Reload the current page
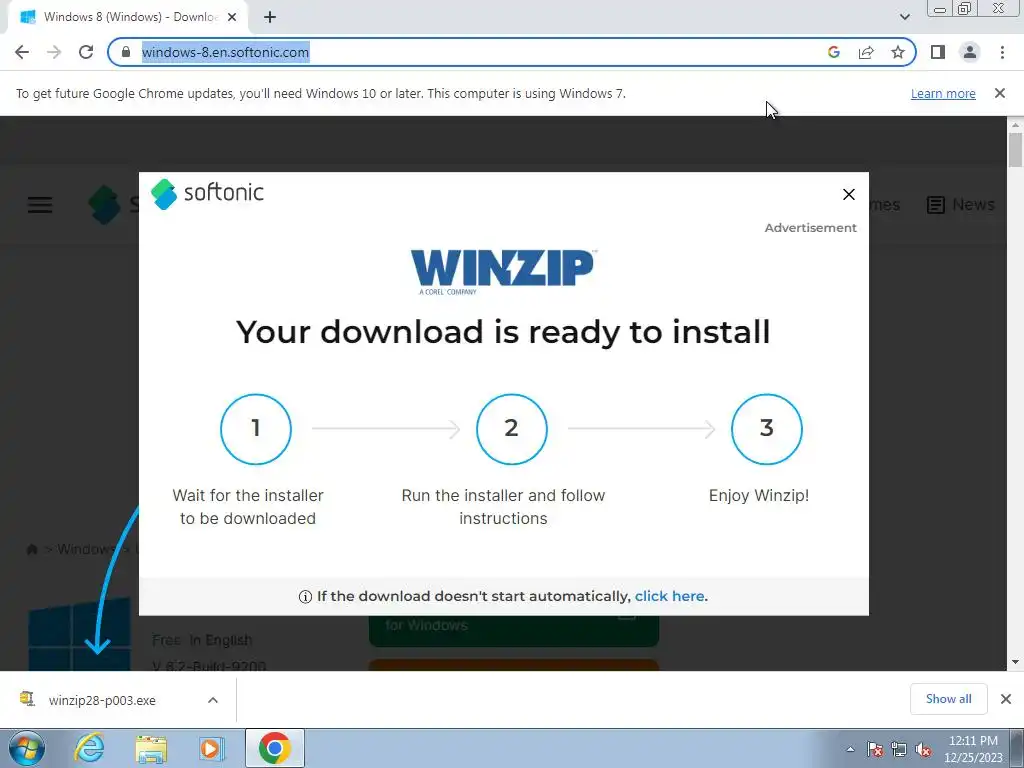Screen dimensions: 1024x768 86,52
